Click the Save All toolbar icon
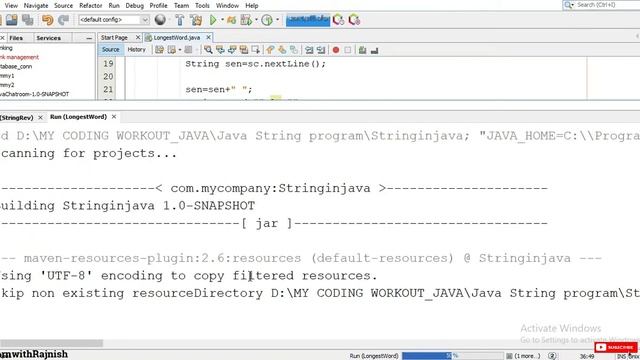Screen dimensions: 640x360 (27, 20)
